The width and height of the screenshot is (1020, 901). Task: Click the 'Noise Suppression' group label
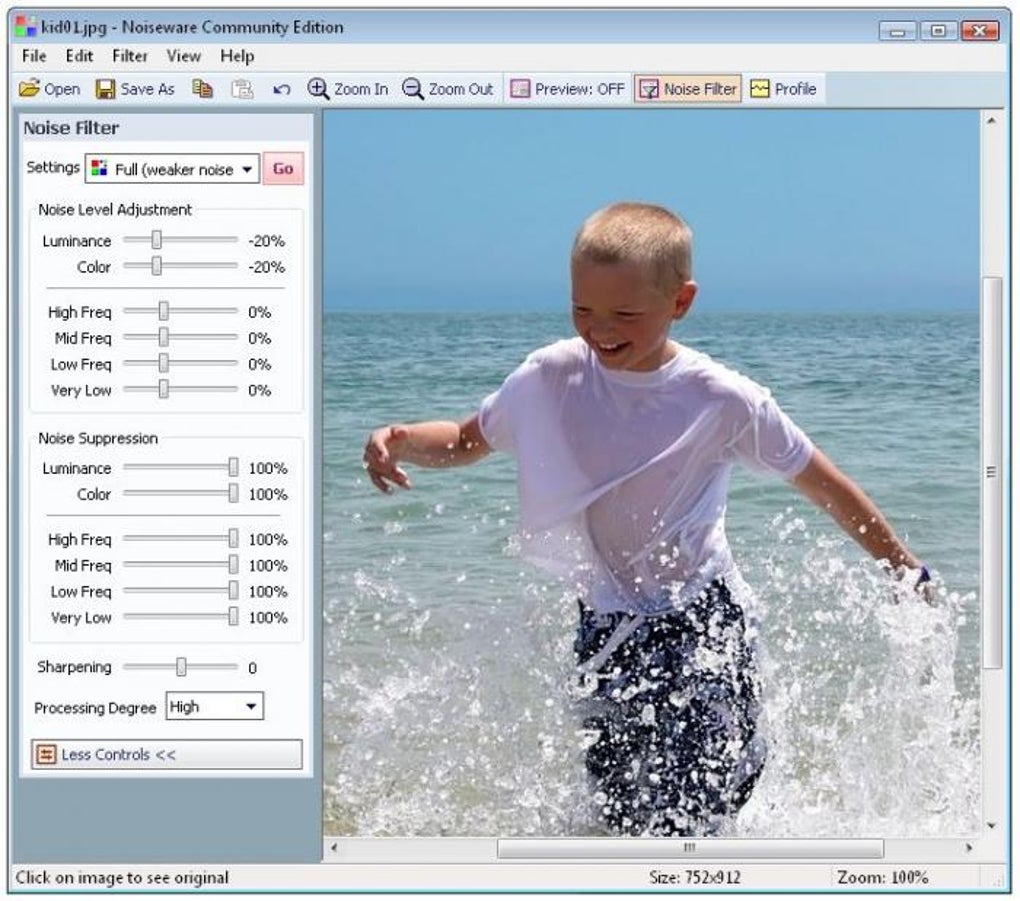click(98, 438)
